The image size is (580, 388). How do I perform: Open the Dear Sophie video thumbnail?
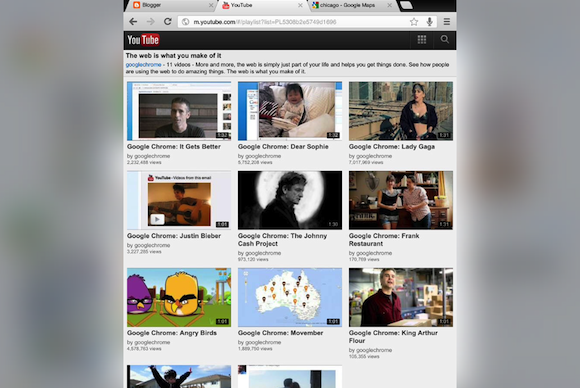coord(290,111)
